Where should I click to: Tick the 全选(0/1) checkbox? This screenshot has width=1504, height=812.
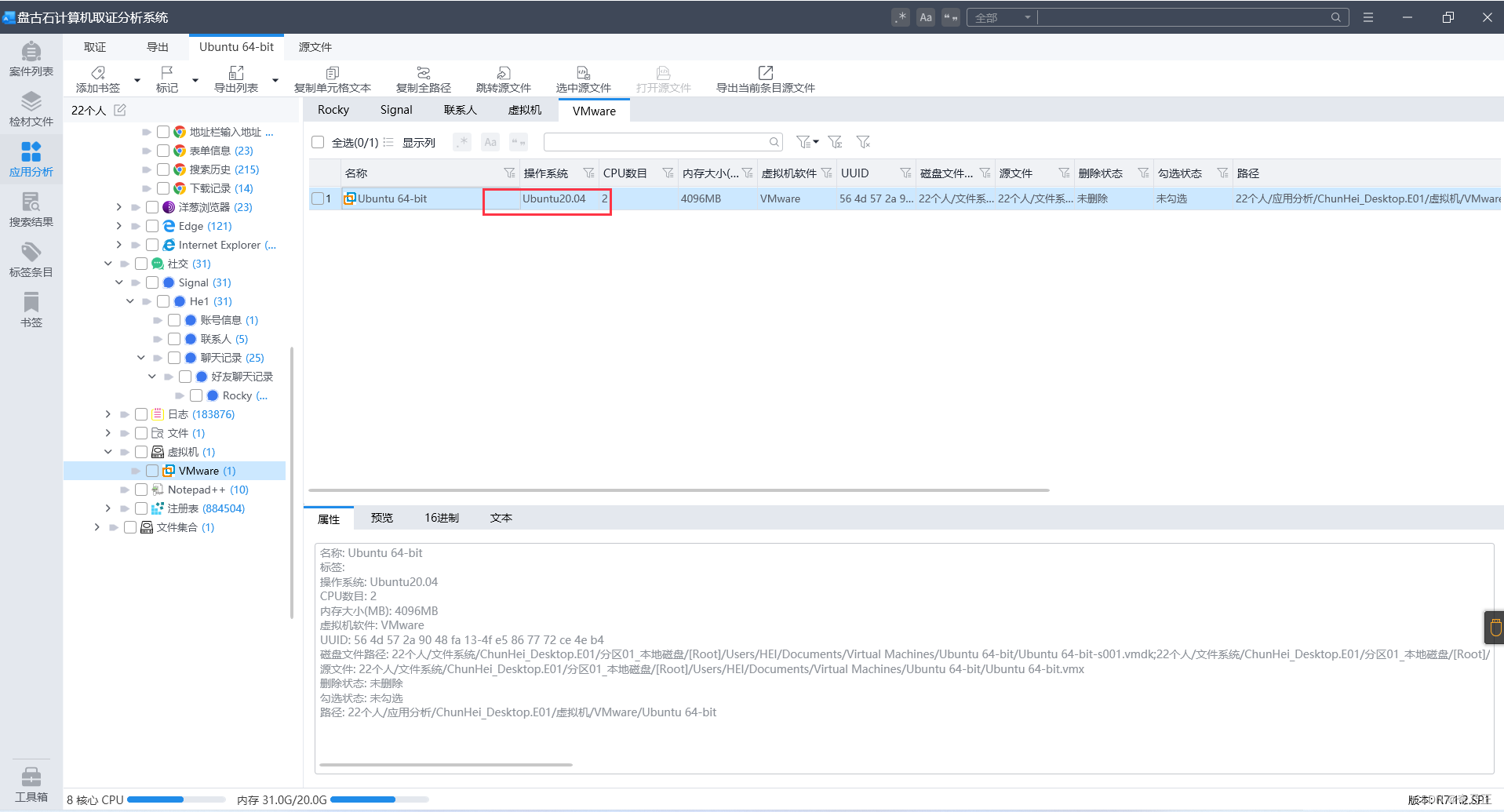click(x=318, y=142)
